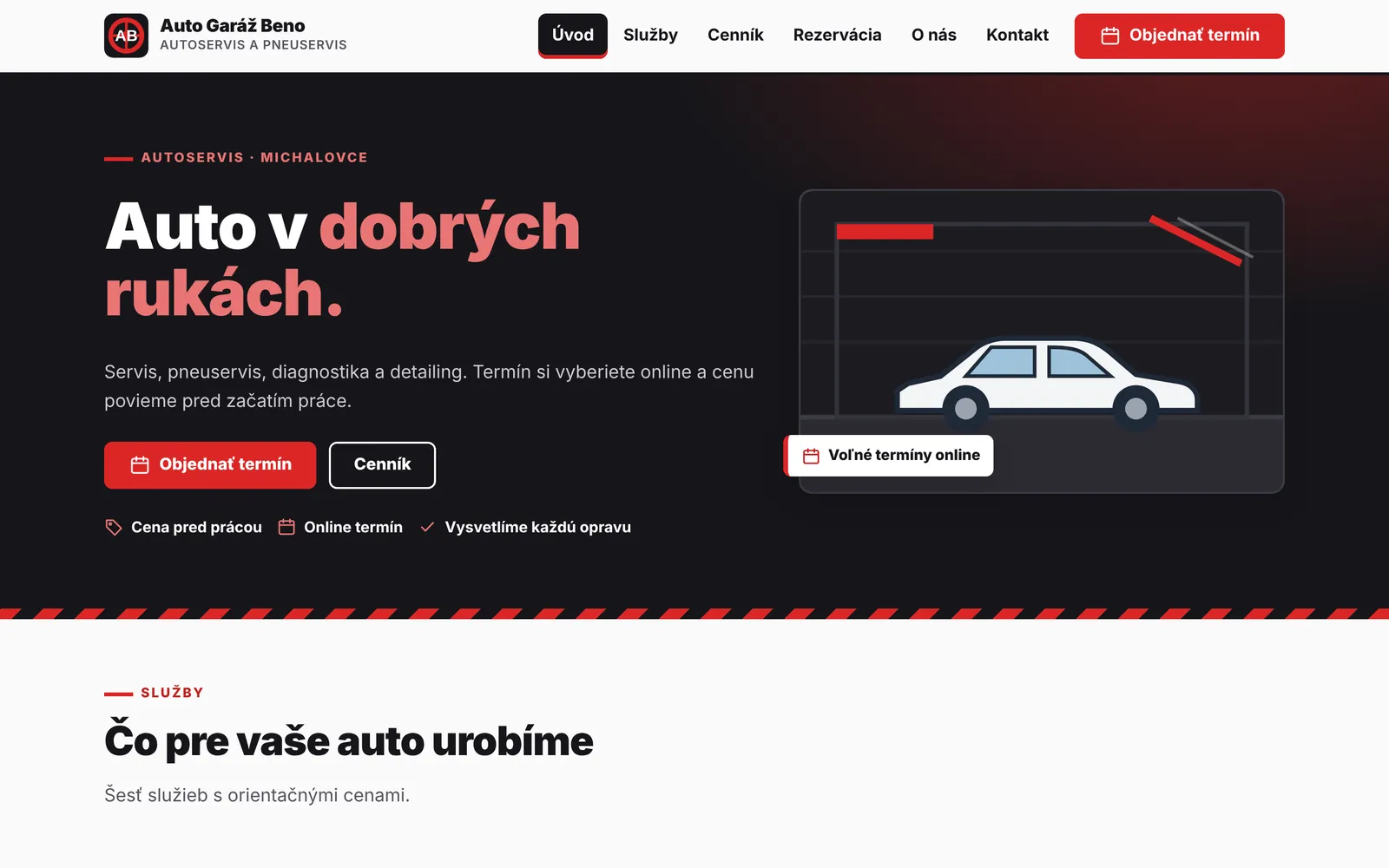Click the white car garage illustration
Screen dimensions: 1389x868
[x=1042, y=341]
